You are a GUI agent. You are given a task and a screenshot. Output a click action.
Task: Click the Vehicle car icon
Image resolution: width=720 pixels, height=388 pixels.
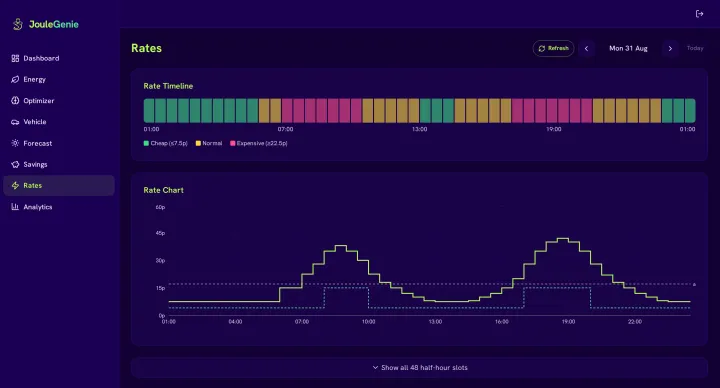pos(15,122)
